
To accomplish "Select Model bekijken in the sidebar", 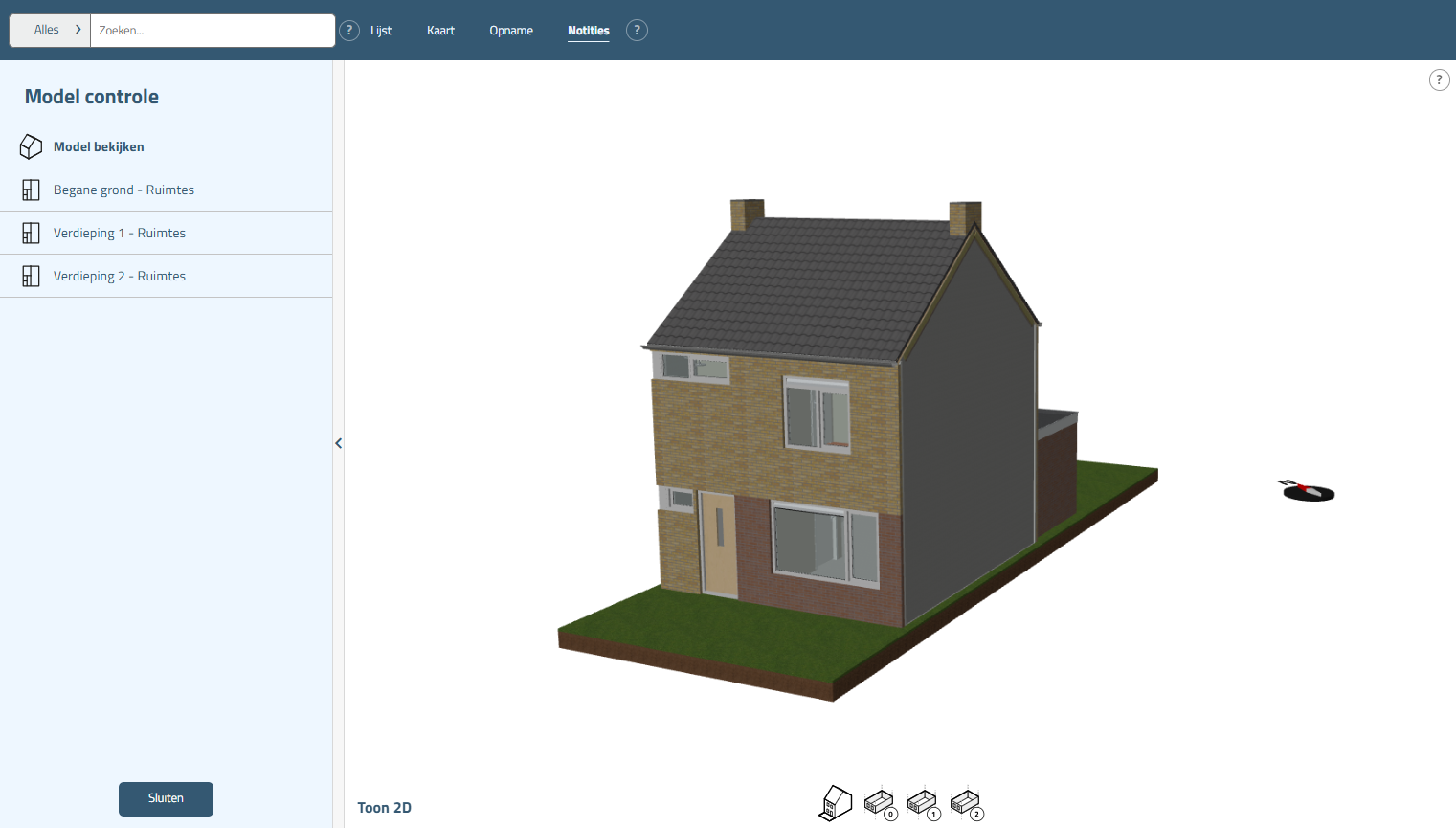I will tap(99, 146).
